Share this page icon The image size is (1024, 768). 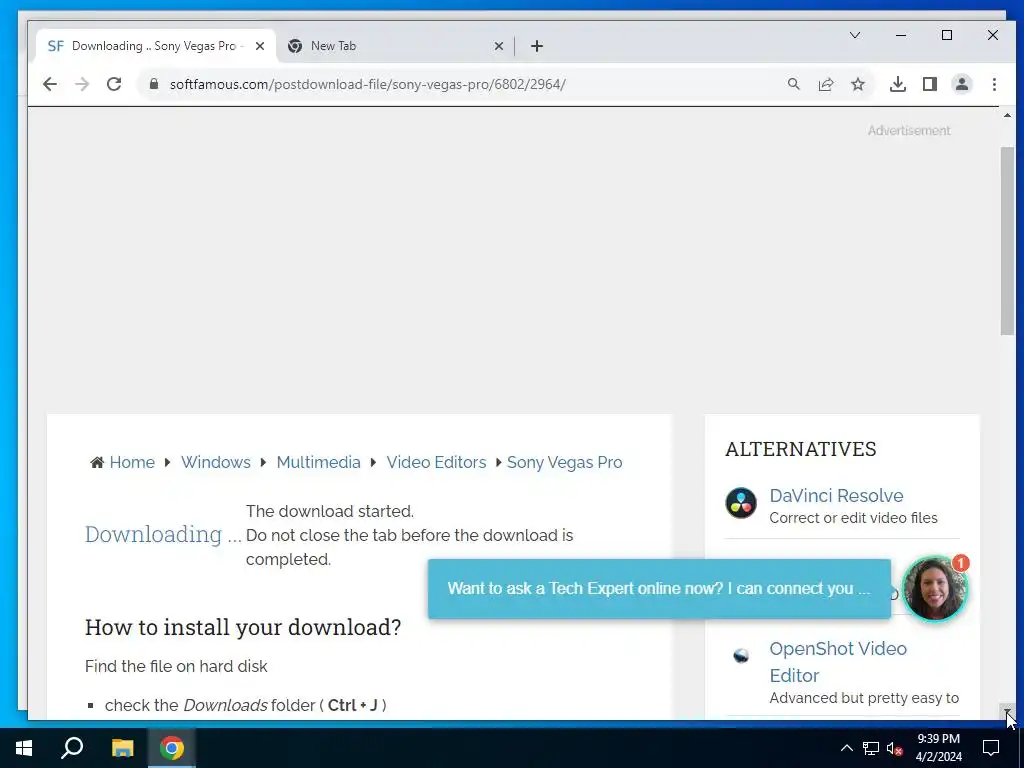tap(825, 84)
